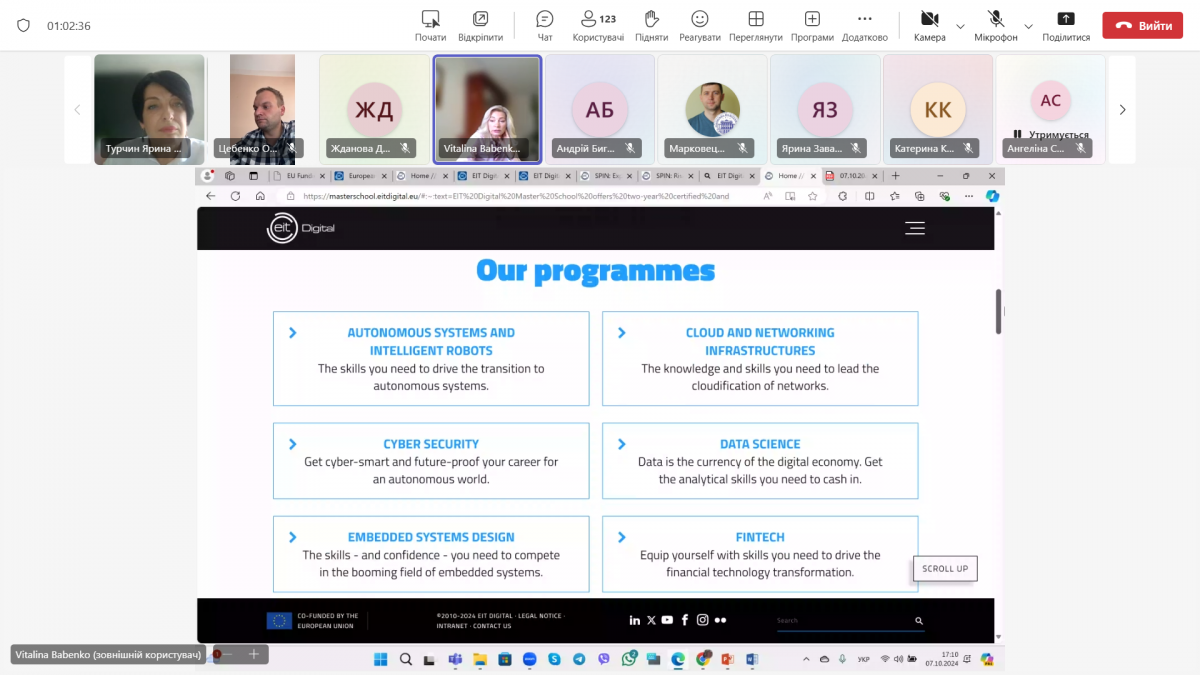Select the Жданова participant tile

374,109
